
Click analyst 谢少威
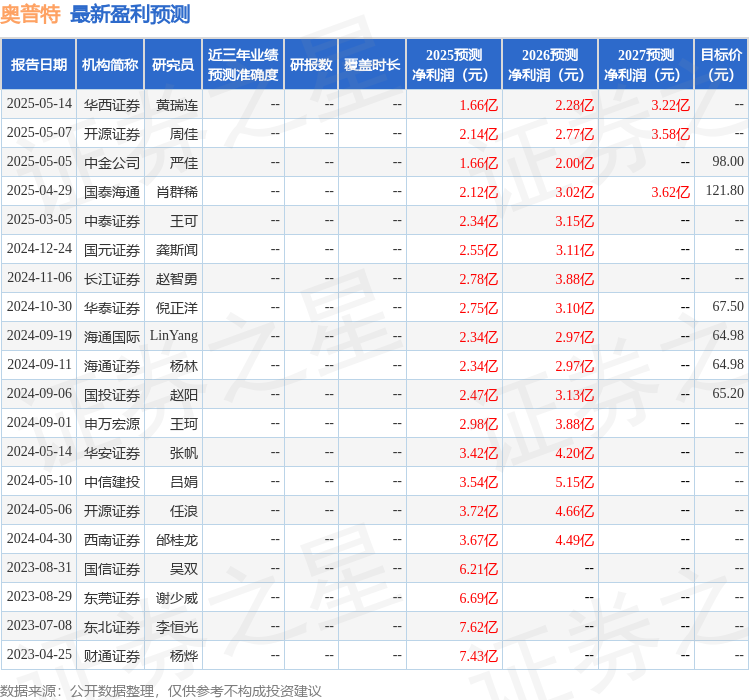pos(177,598)
